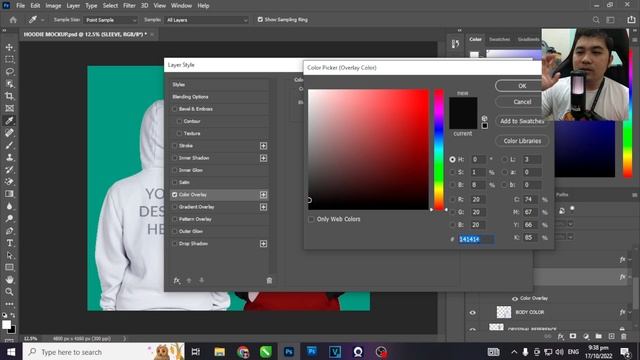This screenshot has width=640, height=360.
Task: Open the search icon in options bar
Action: (x=596, y=20)
